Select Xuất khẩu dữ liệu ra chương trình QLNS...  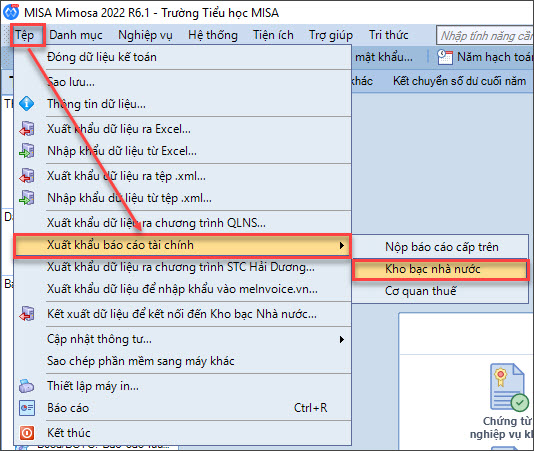pos(183,223)
